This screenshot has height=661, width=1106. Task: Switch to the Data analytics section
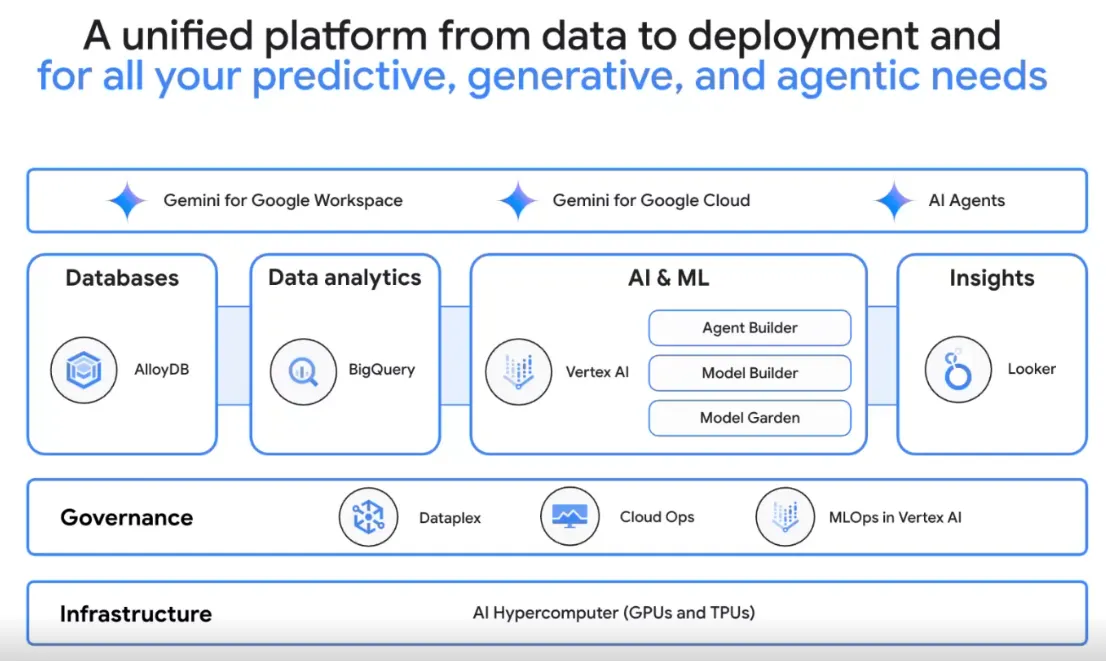pos(344,278)
